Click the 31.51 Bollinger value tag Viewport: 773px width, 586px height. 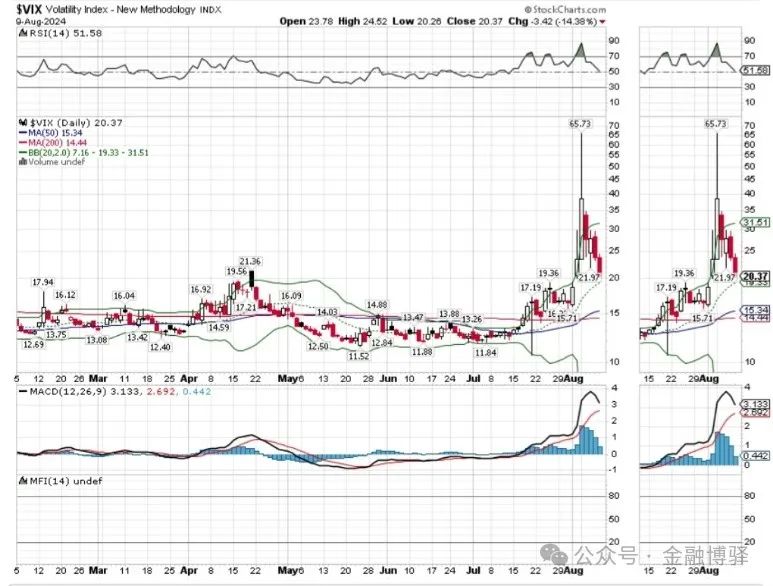point(756,222)
